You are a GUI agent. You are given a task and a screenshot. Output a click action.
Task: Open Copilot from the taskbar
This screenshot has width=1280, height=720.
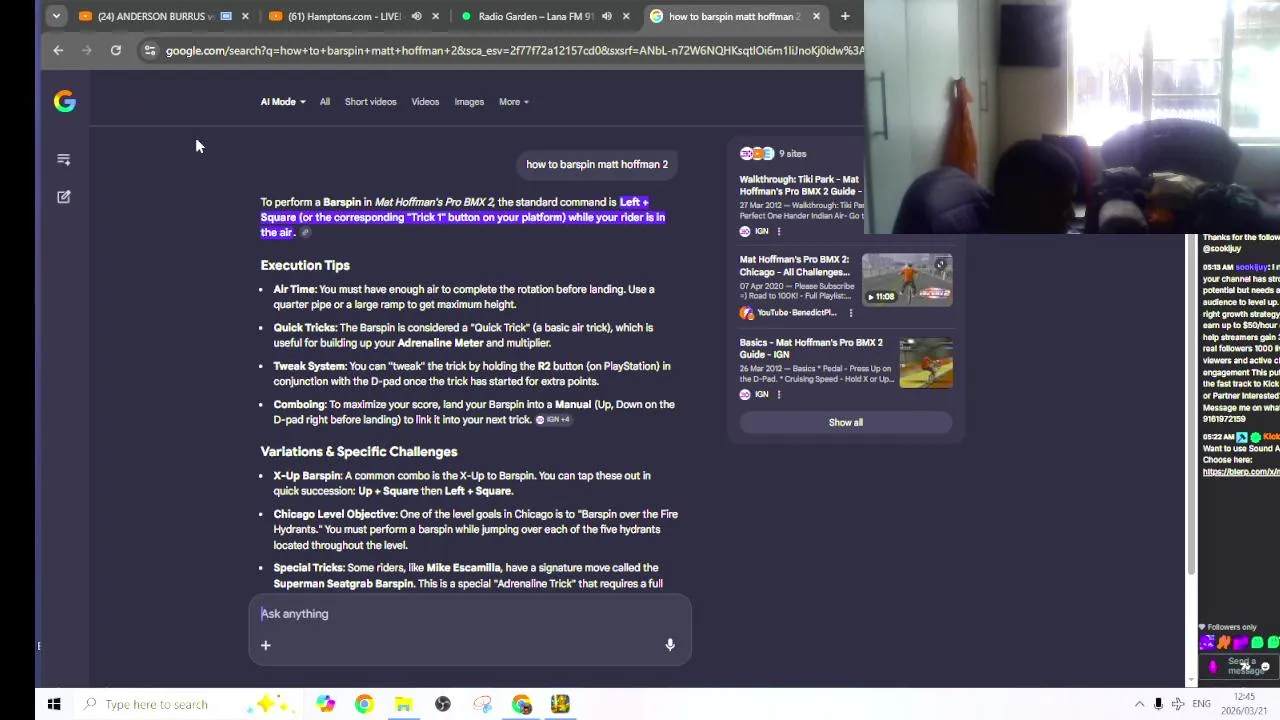(326, 704)
